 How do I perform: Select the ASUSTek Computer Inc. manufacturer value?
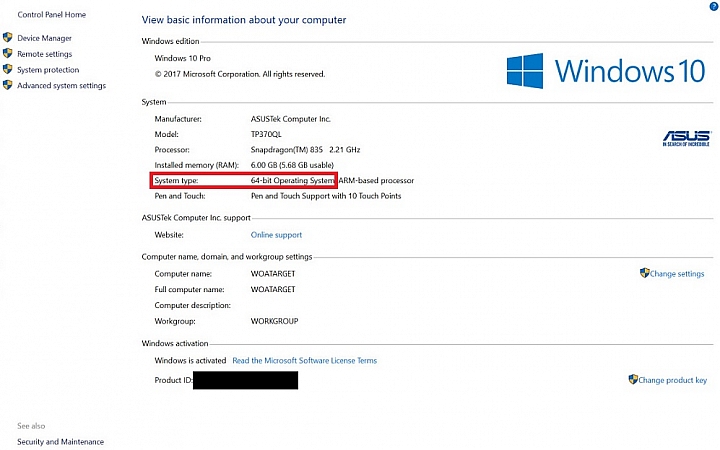click(290, 119)
